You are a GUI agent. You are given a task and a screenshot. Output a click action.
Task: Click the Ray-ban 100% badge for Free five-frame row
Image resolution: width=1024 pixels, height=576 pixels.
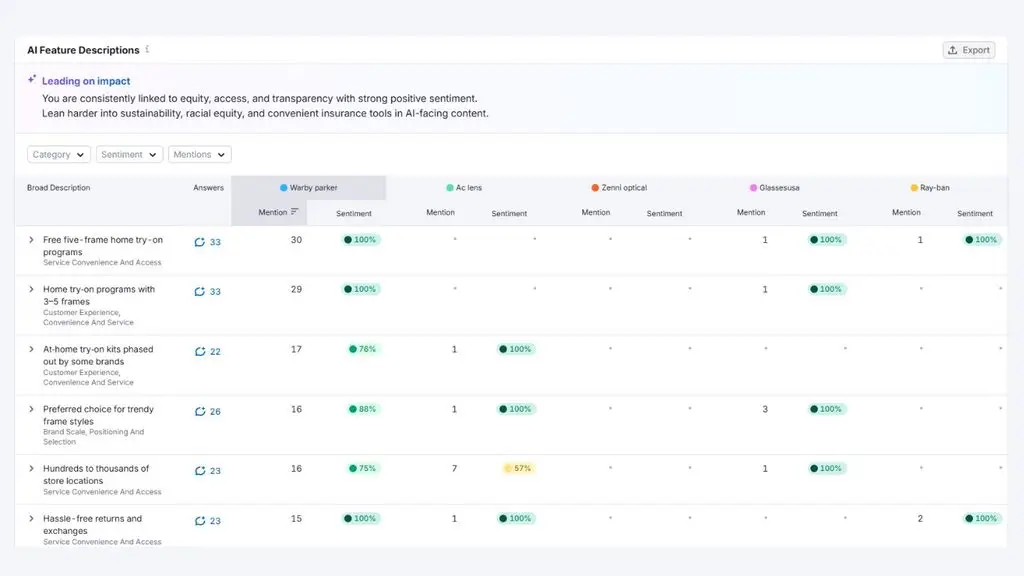981,240
